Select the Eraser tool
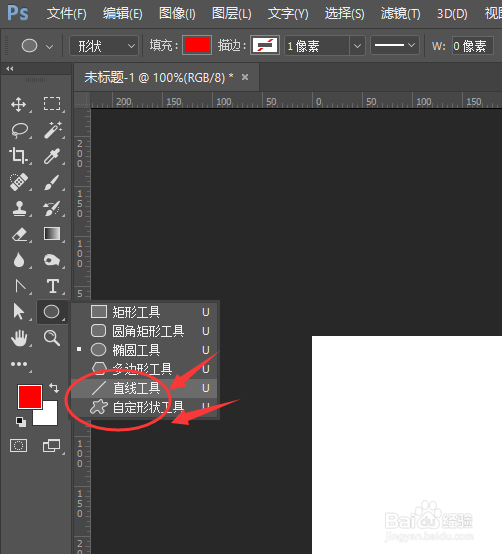 tap(19, 234)
